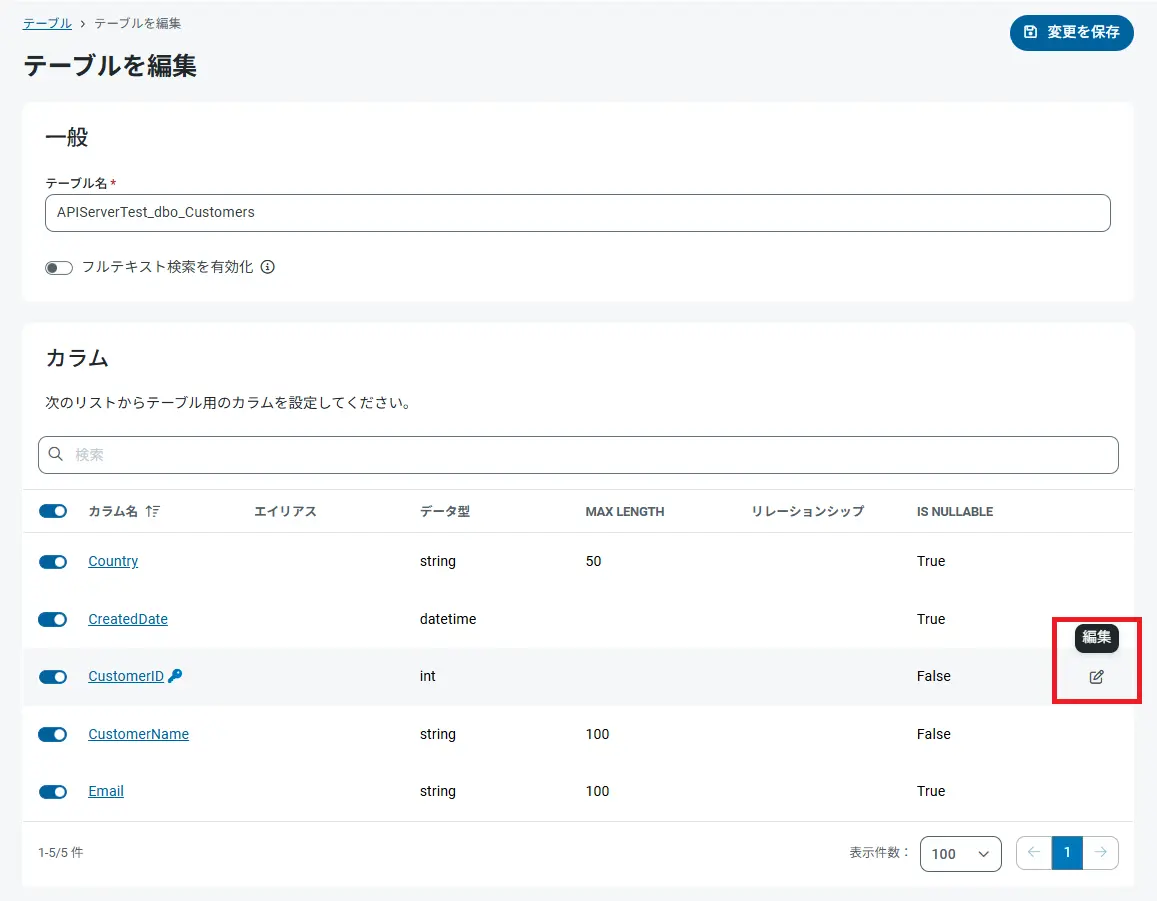
Task: Disable the CustomerName column toggle
Action: point(51,734)
